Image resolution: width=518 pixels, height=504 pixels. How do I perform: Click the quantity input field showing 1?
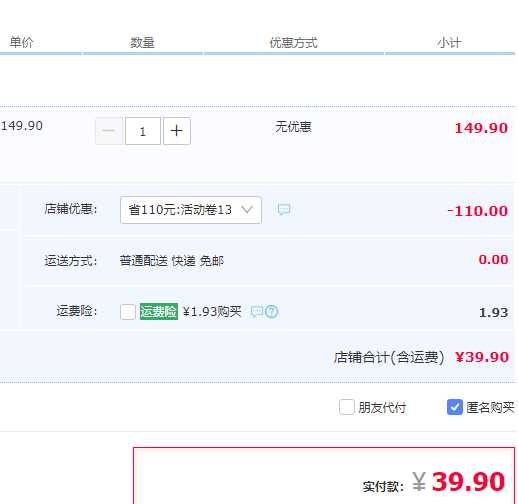pyautogui.click(x=143, y=131)
